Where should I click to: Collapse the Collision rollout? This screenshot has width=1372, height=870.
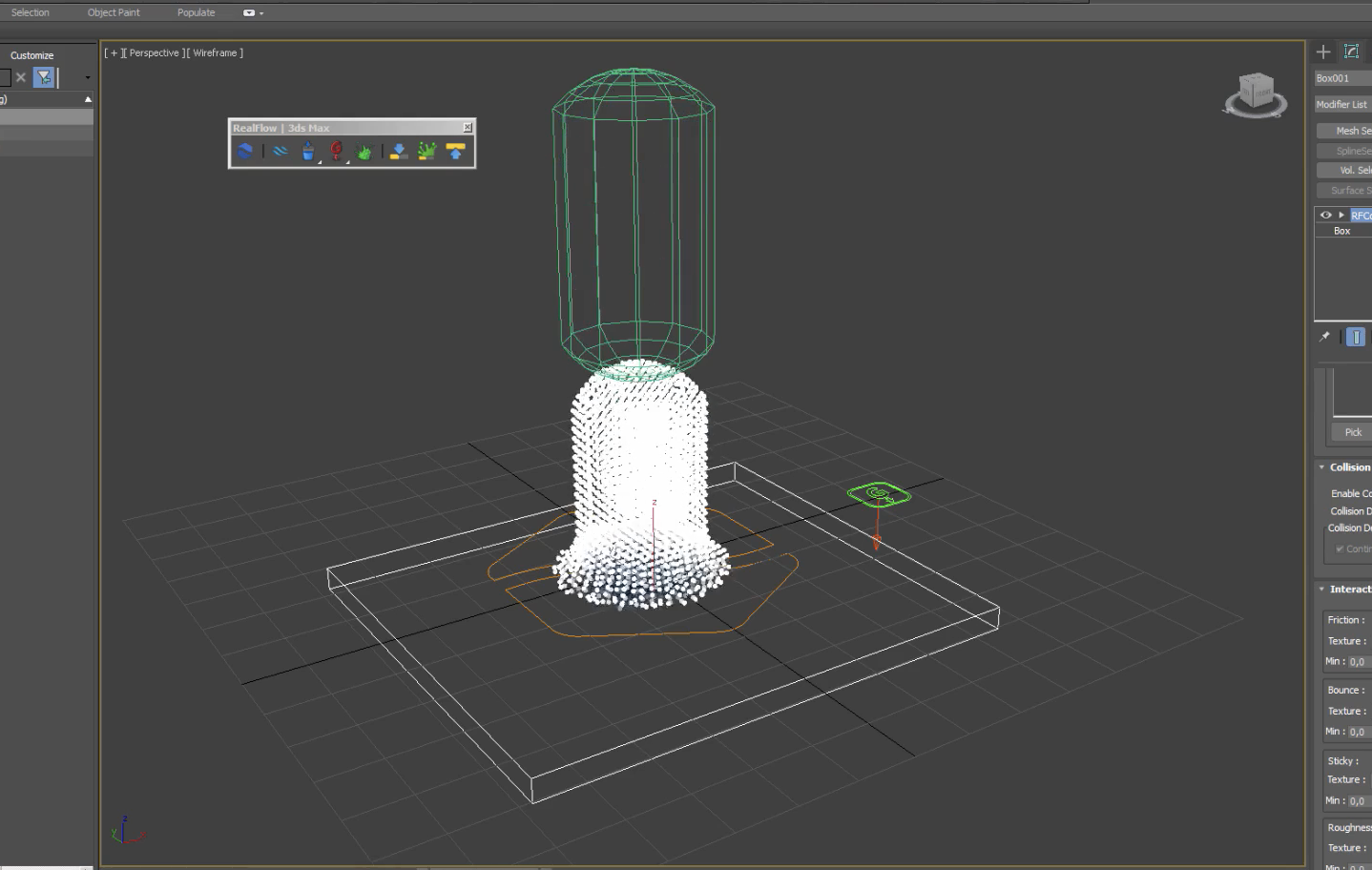[1321, 466]
